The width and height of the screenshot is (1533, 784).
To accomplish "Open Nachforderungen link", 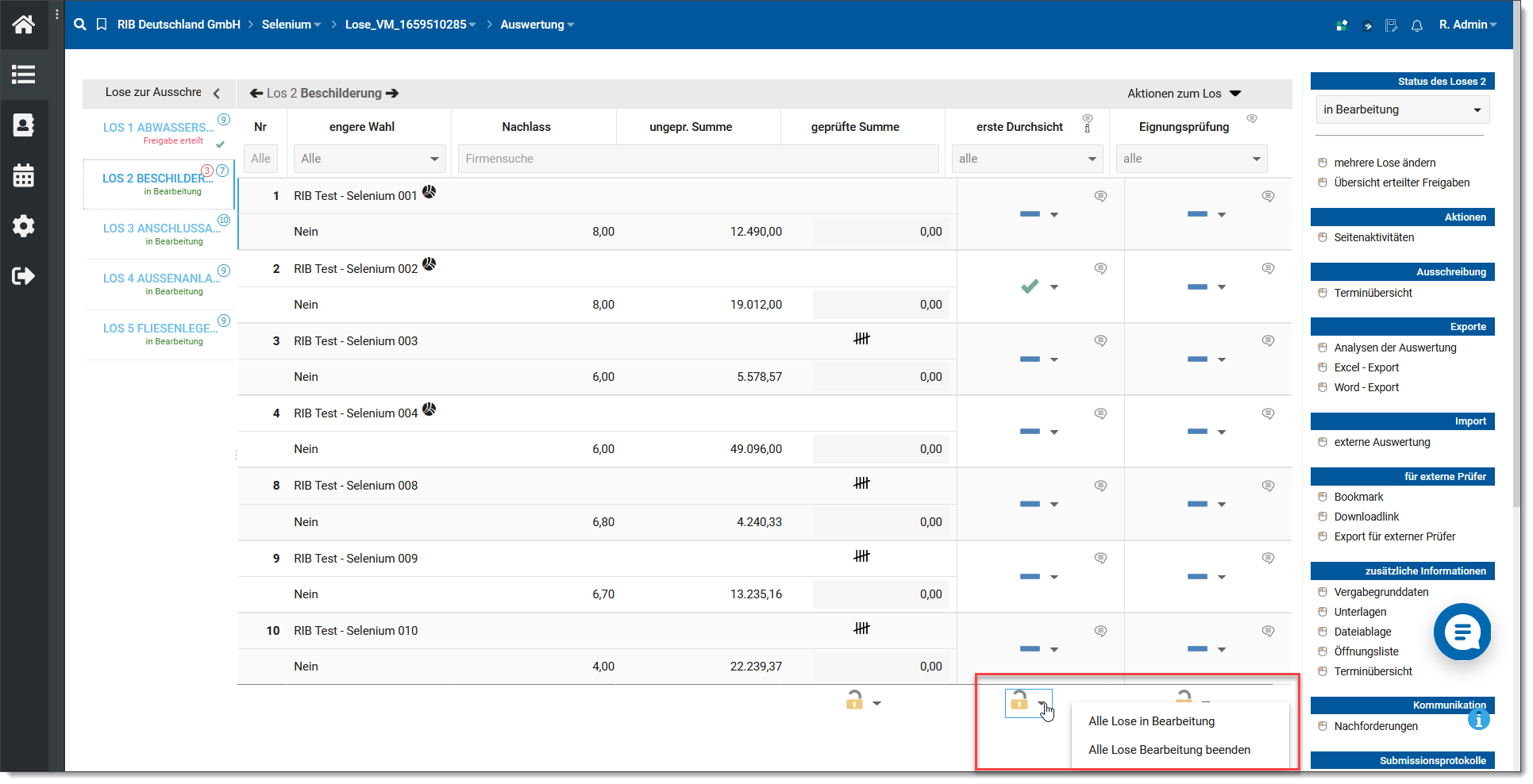I will (x=1376, y=726).
